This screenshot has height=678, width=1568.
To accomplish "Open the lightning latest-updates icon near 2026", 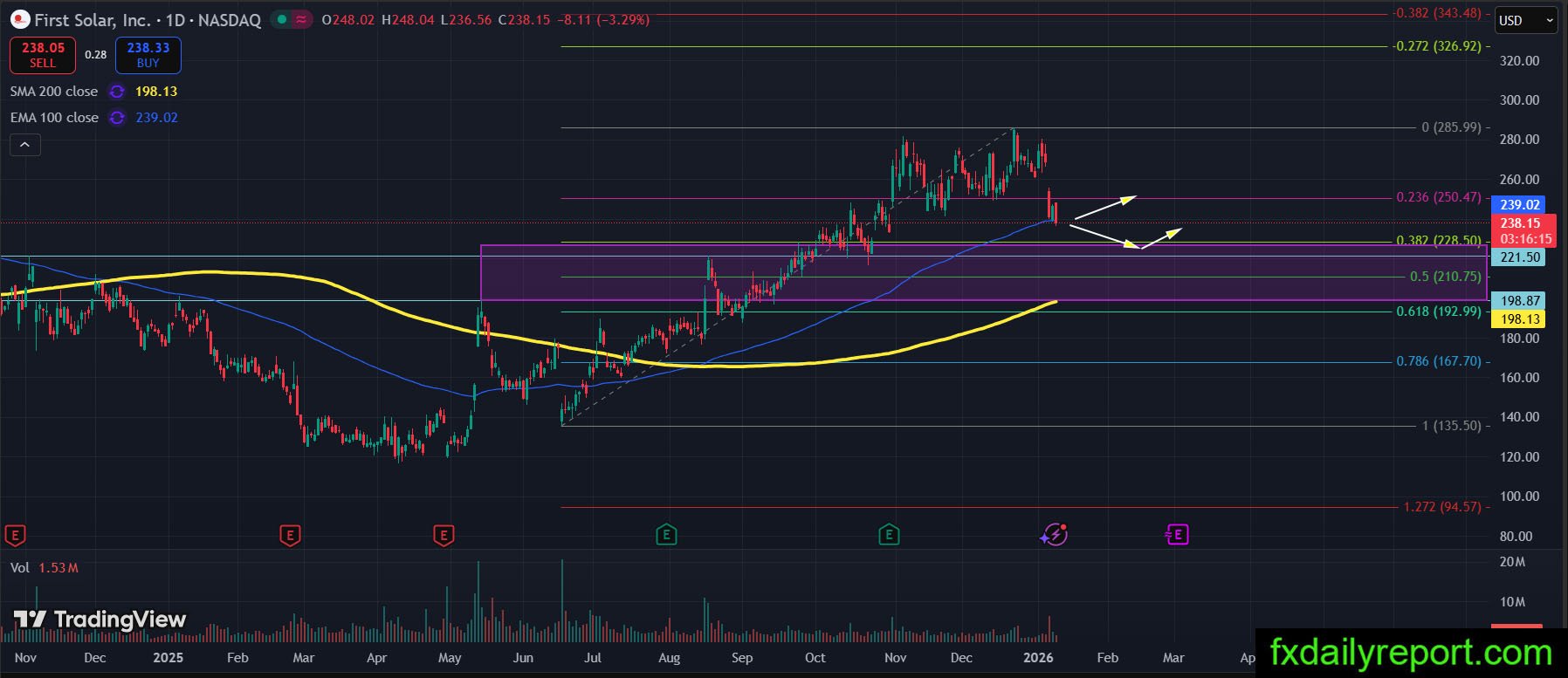I will [x=1054, y=534].
